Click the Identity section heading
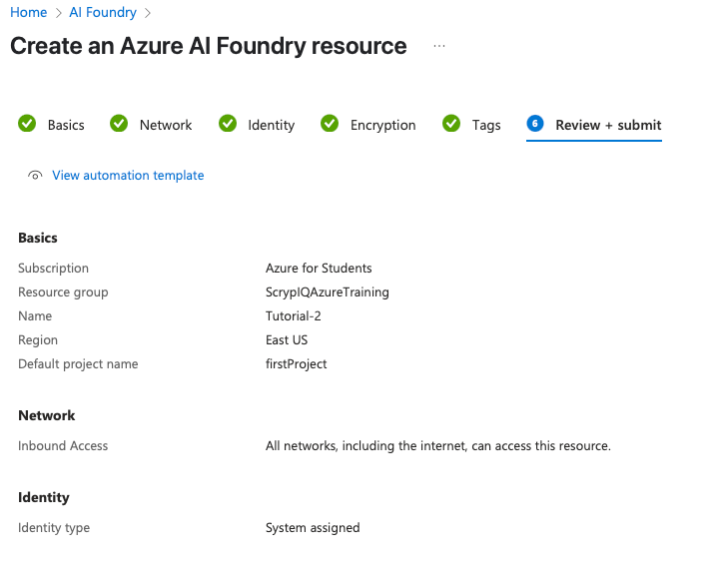The height and width of the screenshot is (572, 720). (x=44, y=498)
